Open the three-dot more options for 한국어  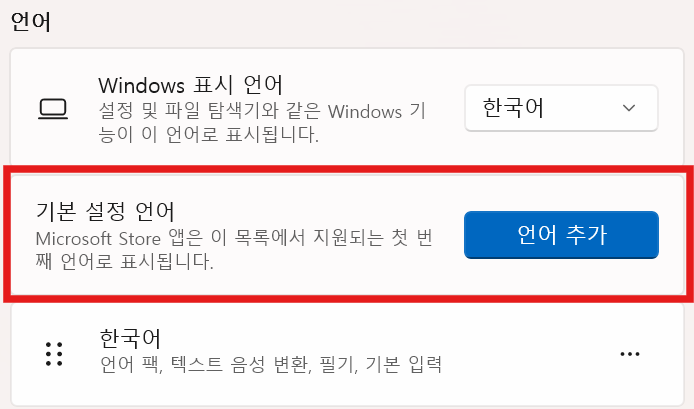point(630,354)
